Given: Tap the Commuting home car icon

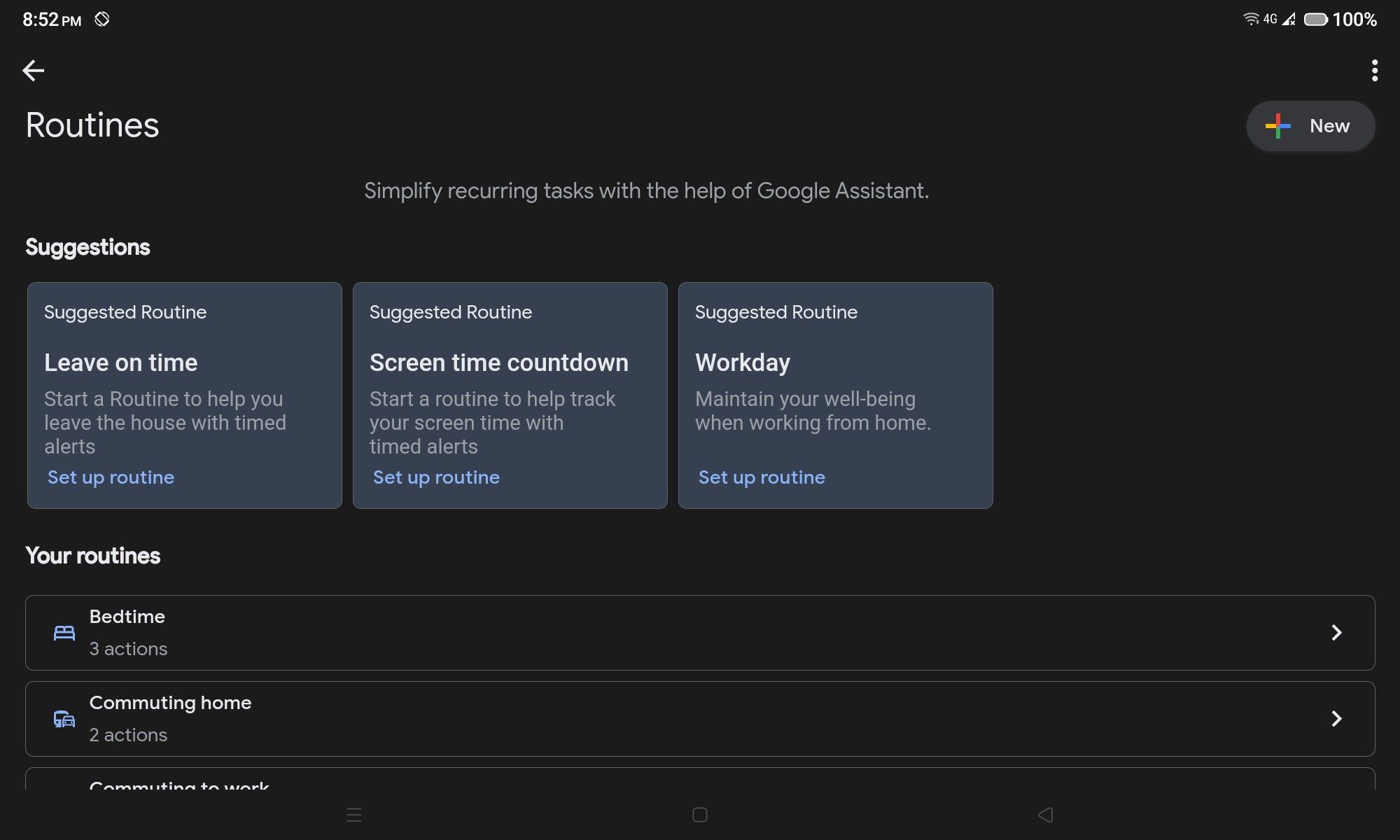Looking at the screenshot, I should [64, 719].
